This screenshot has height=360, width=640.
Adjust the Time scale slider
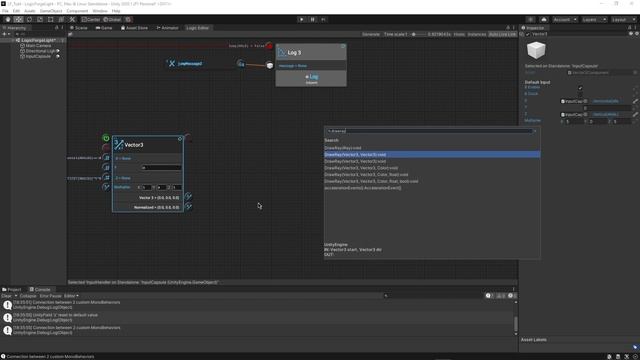(x=418, y=34)
